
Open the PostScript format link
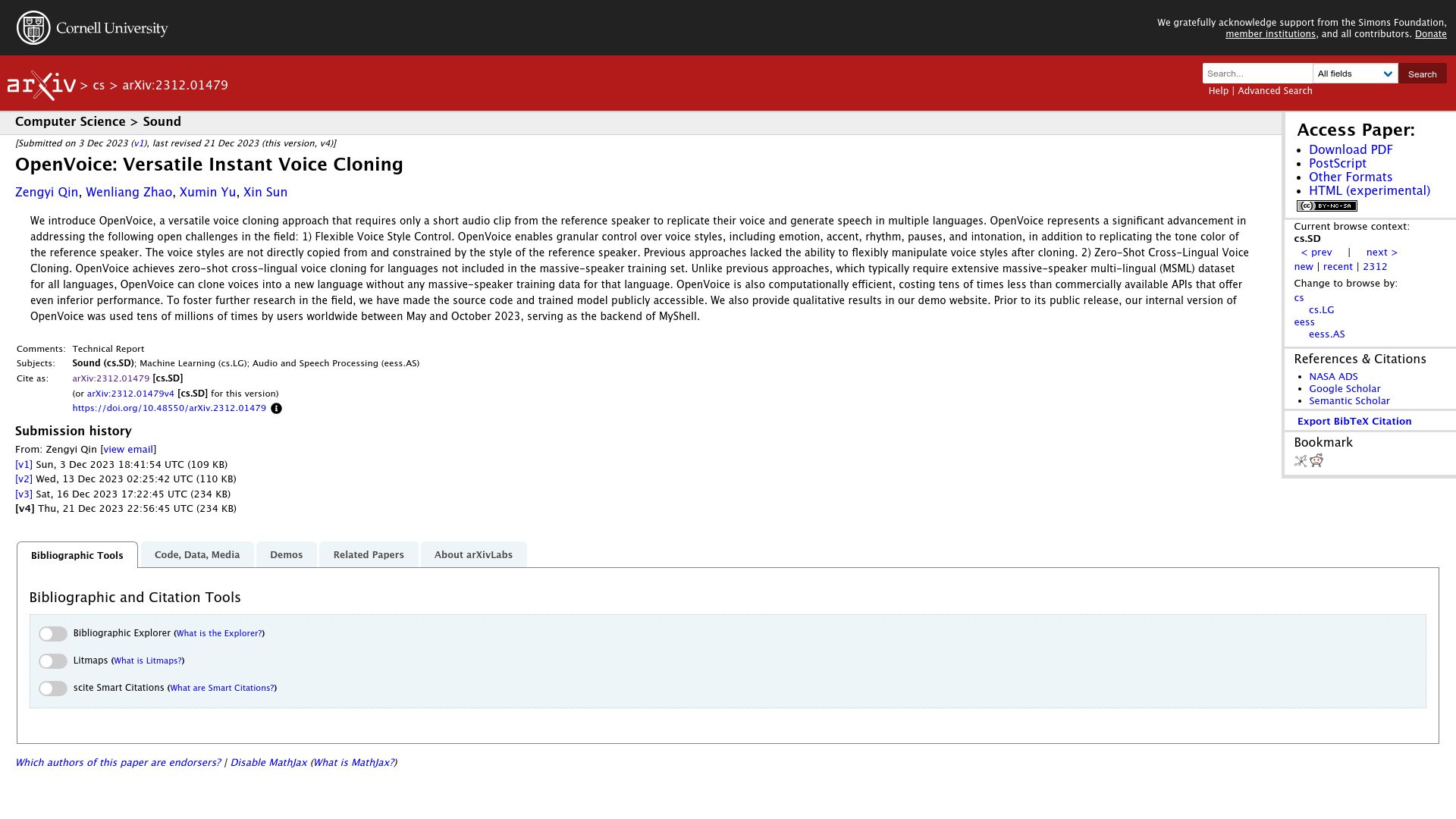point(1338,164)
